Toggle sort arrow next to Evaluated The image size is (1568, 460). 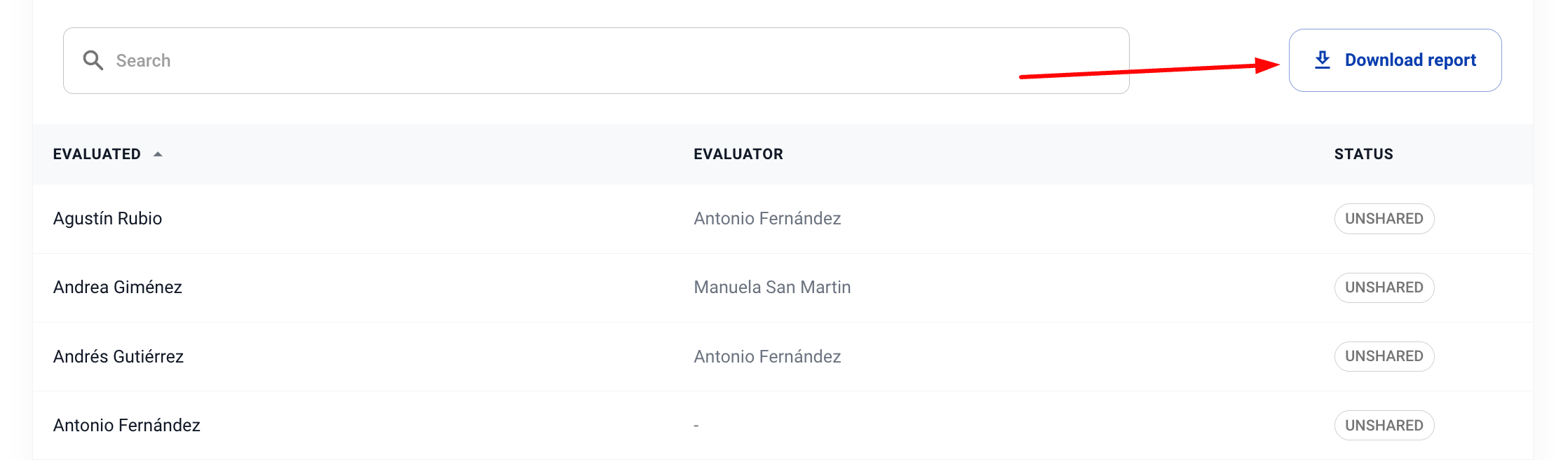[x=158, y=154]
